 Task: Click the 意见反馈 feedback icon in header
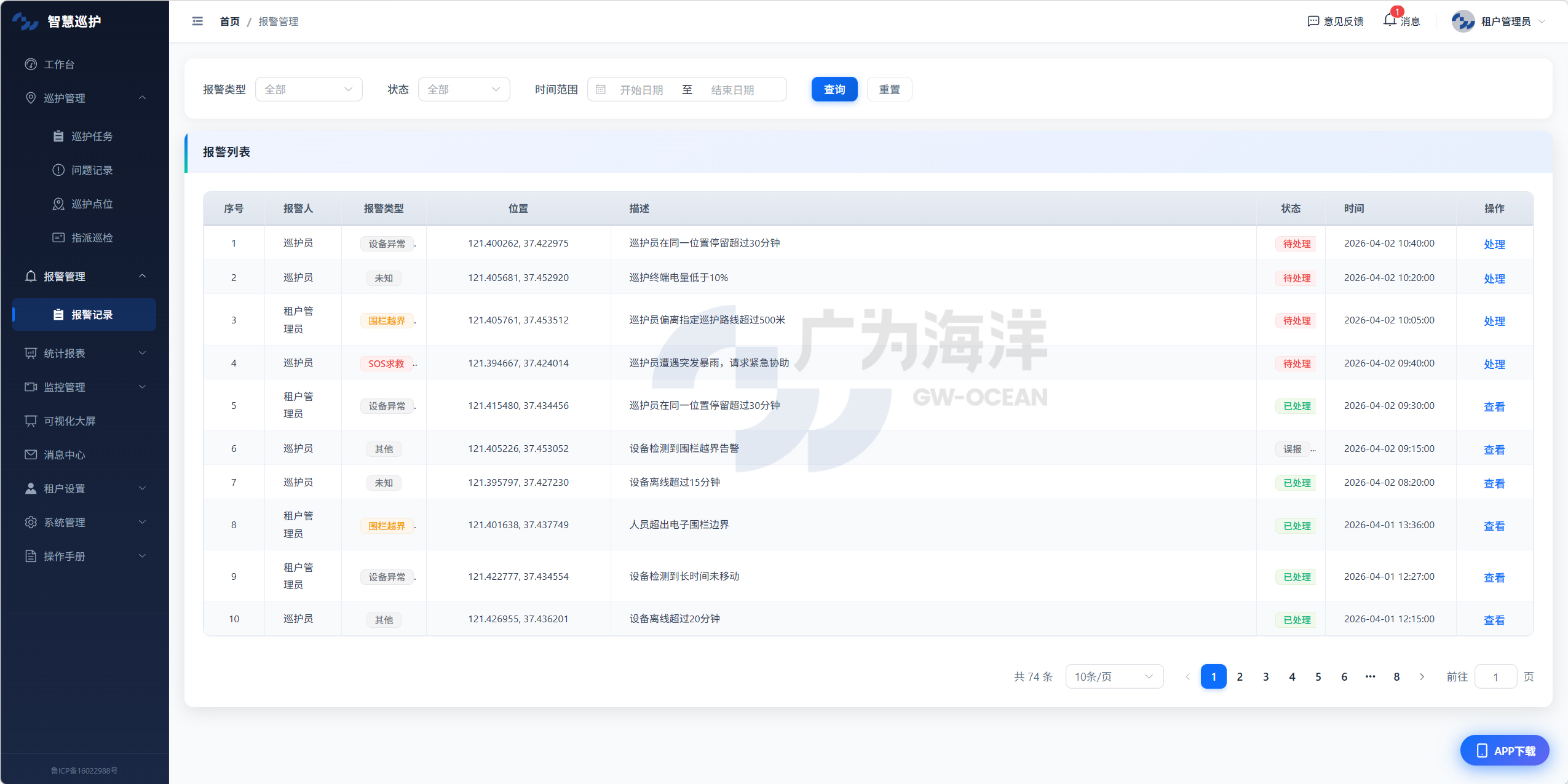click(x=1312, y=20)
